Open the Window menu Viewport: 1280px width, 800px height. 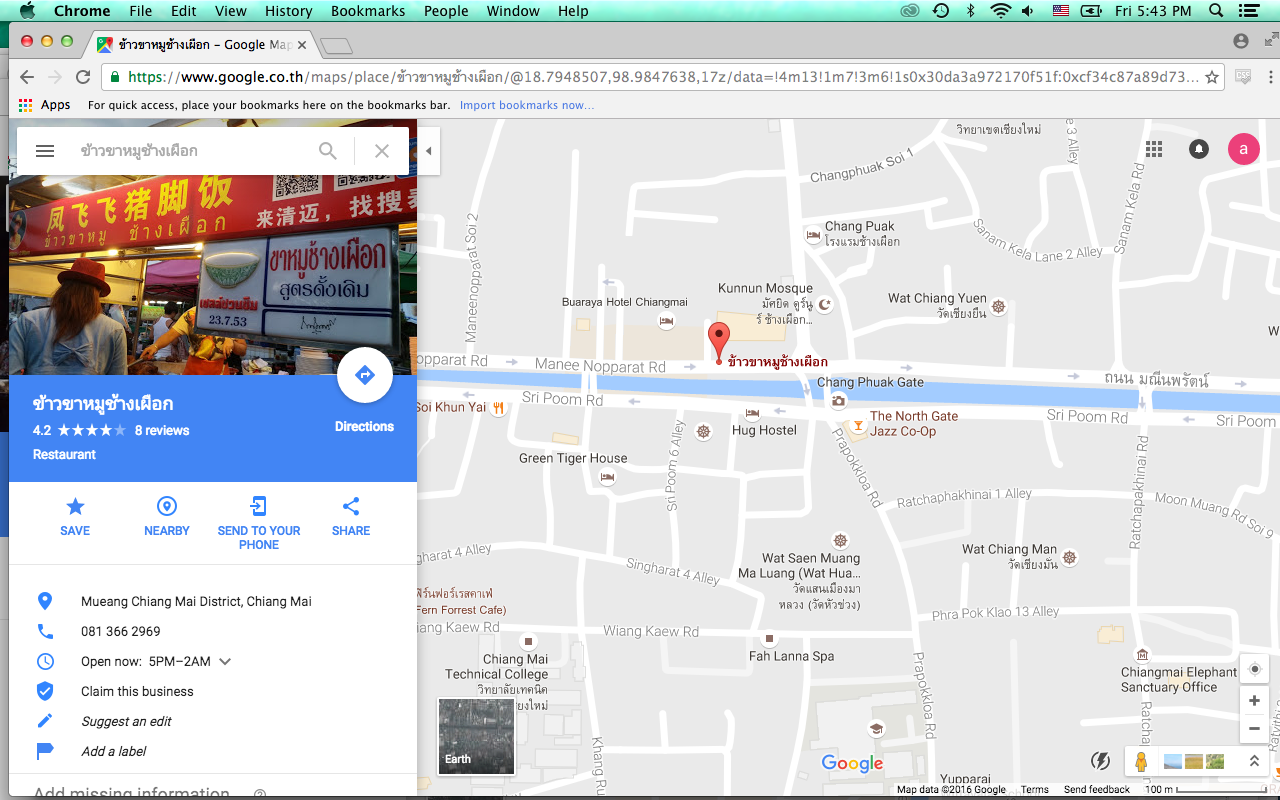[x=513, y=11]
